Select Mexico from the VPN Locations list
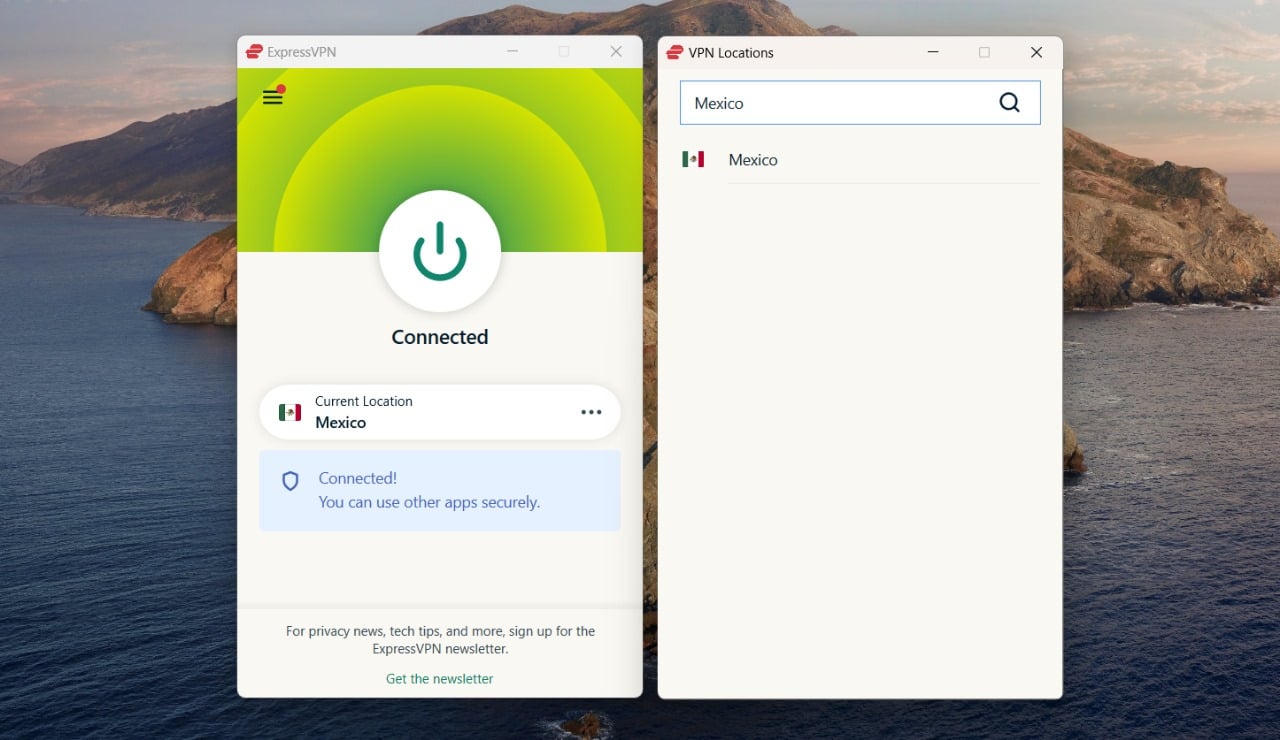 [x=753, y=160]
